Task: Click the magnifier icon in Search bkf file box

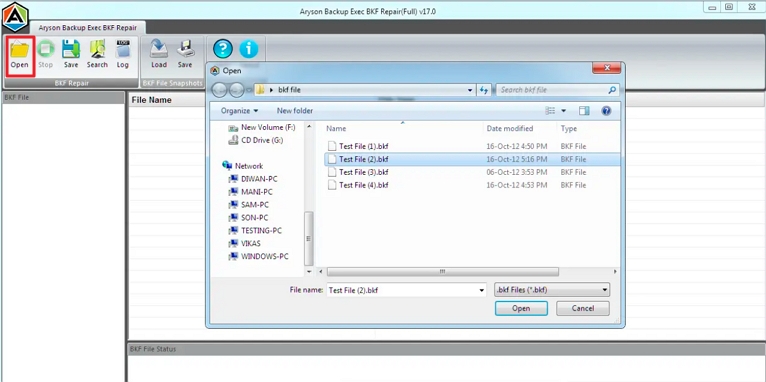Action: point(612,90)
